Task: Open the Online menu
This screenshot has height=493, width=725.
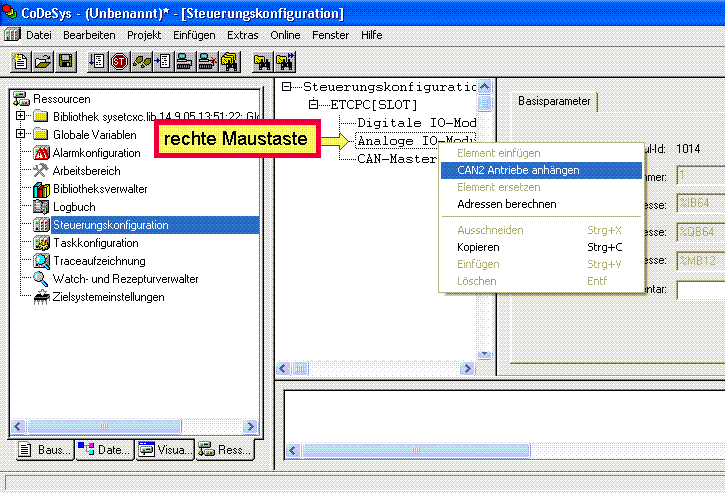Action: point(285,35)
